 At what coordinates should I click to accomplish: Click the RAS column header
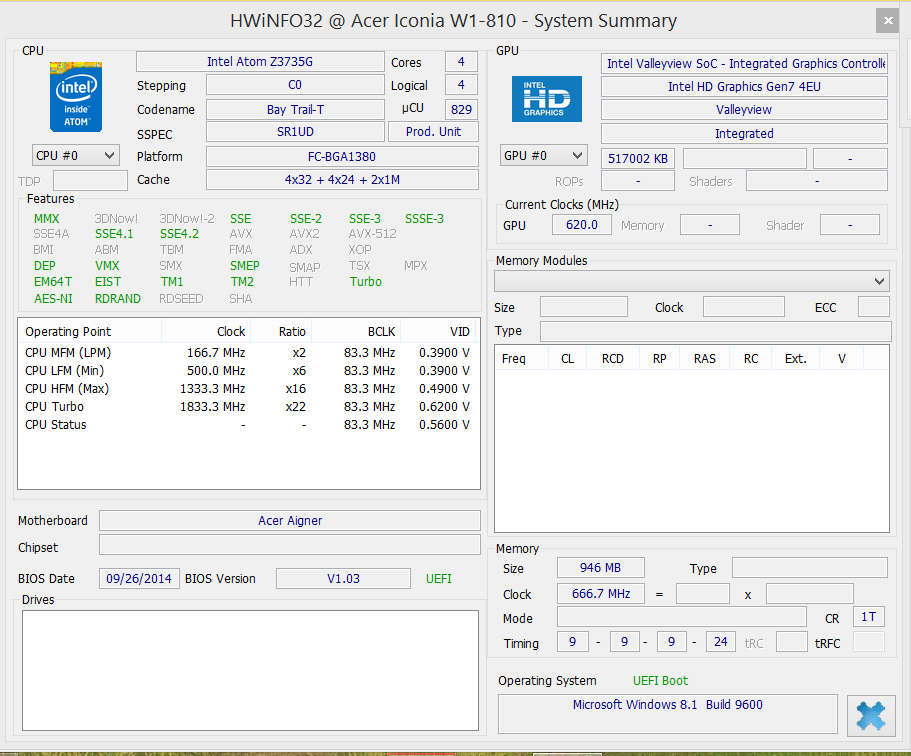tap(704, 359)
